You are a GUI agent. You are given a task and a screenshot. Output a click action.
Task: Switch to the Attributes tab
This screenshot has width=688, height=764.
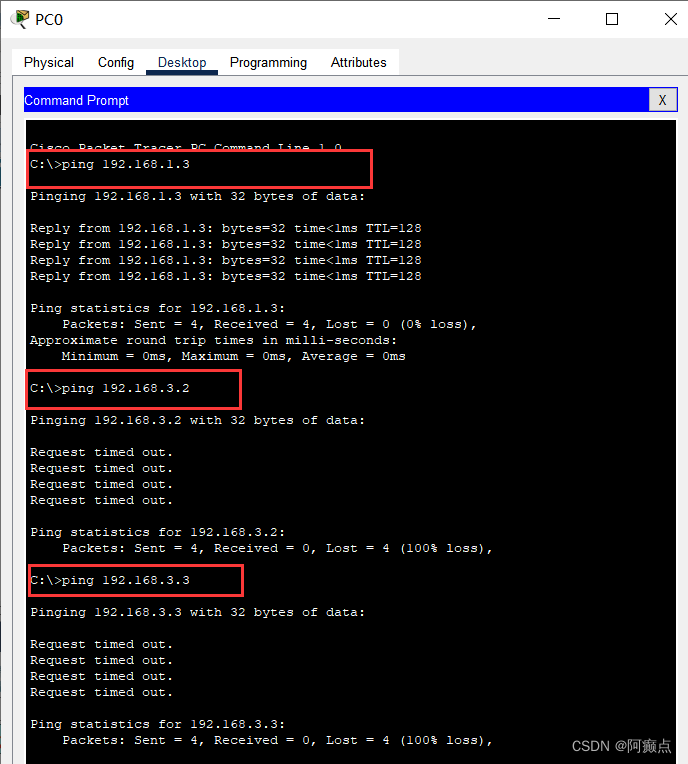(x=359, y=62)
